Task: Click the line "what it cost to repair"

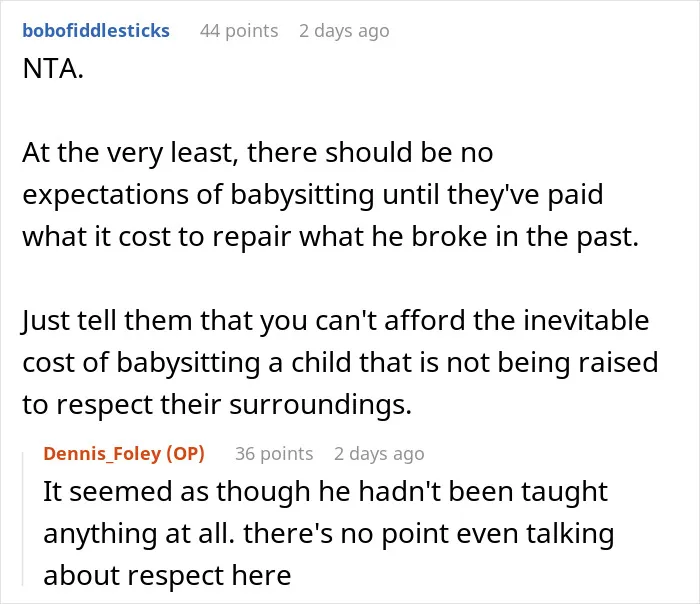Action: click(331, 236)
